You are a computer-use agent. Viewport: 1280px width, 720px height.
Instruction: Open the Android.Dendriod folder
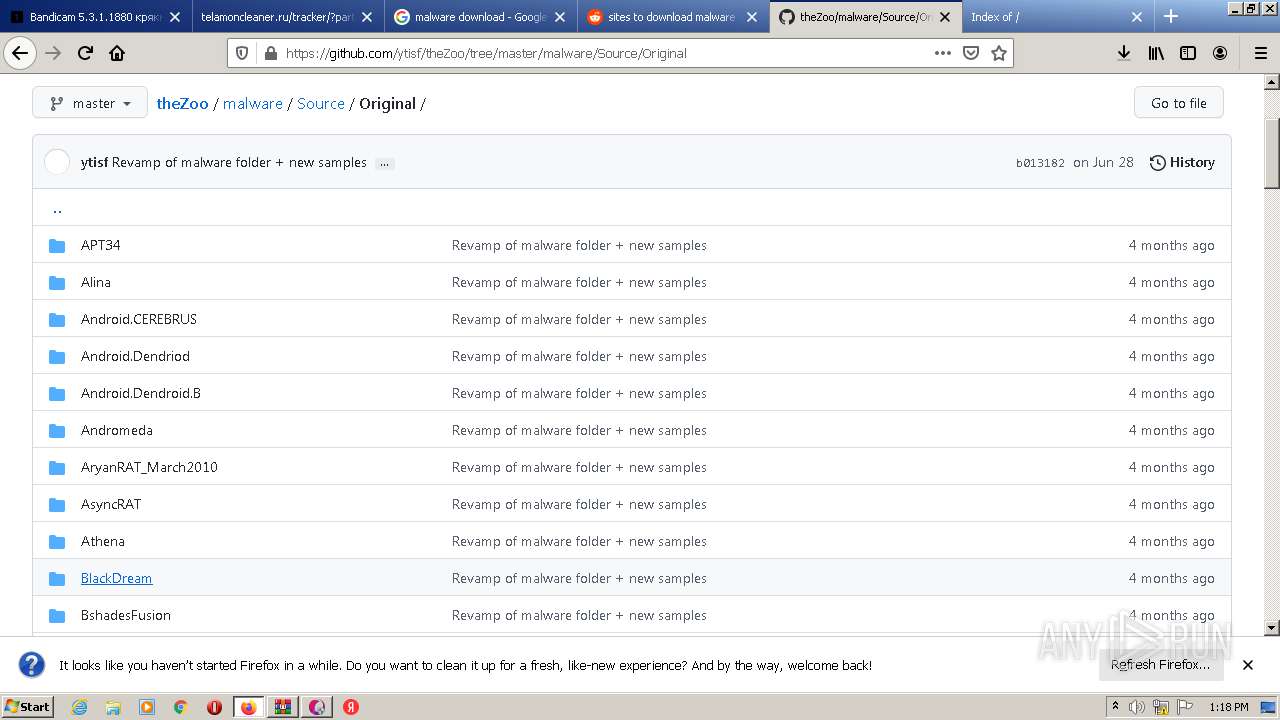(135, 356)
